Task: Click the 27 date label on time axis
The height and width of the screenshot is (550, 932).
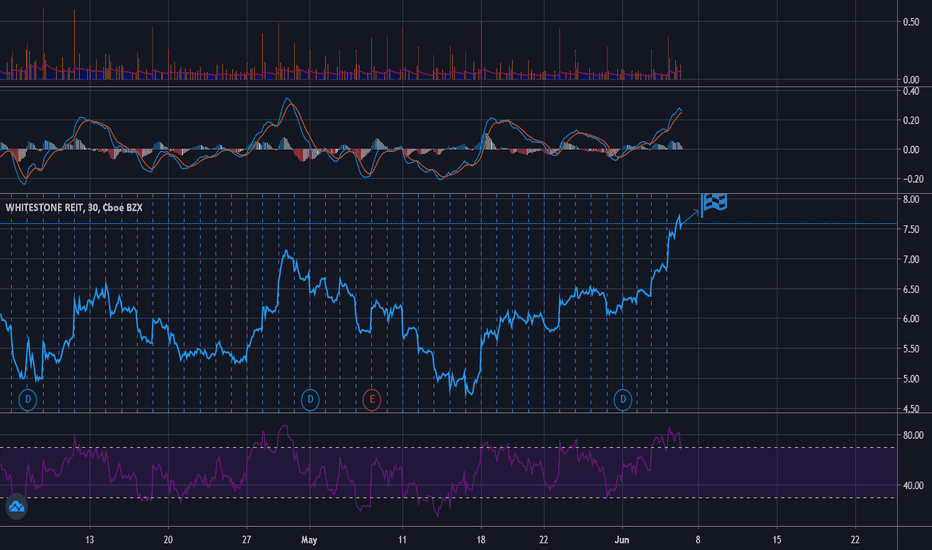Action: click(x=246, y=540)
